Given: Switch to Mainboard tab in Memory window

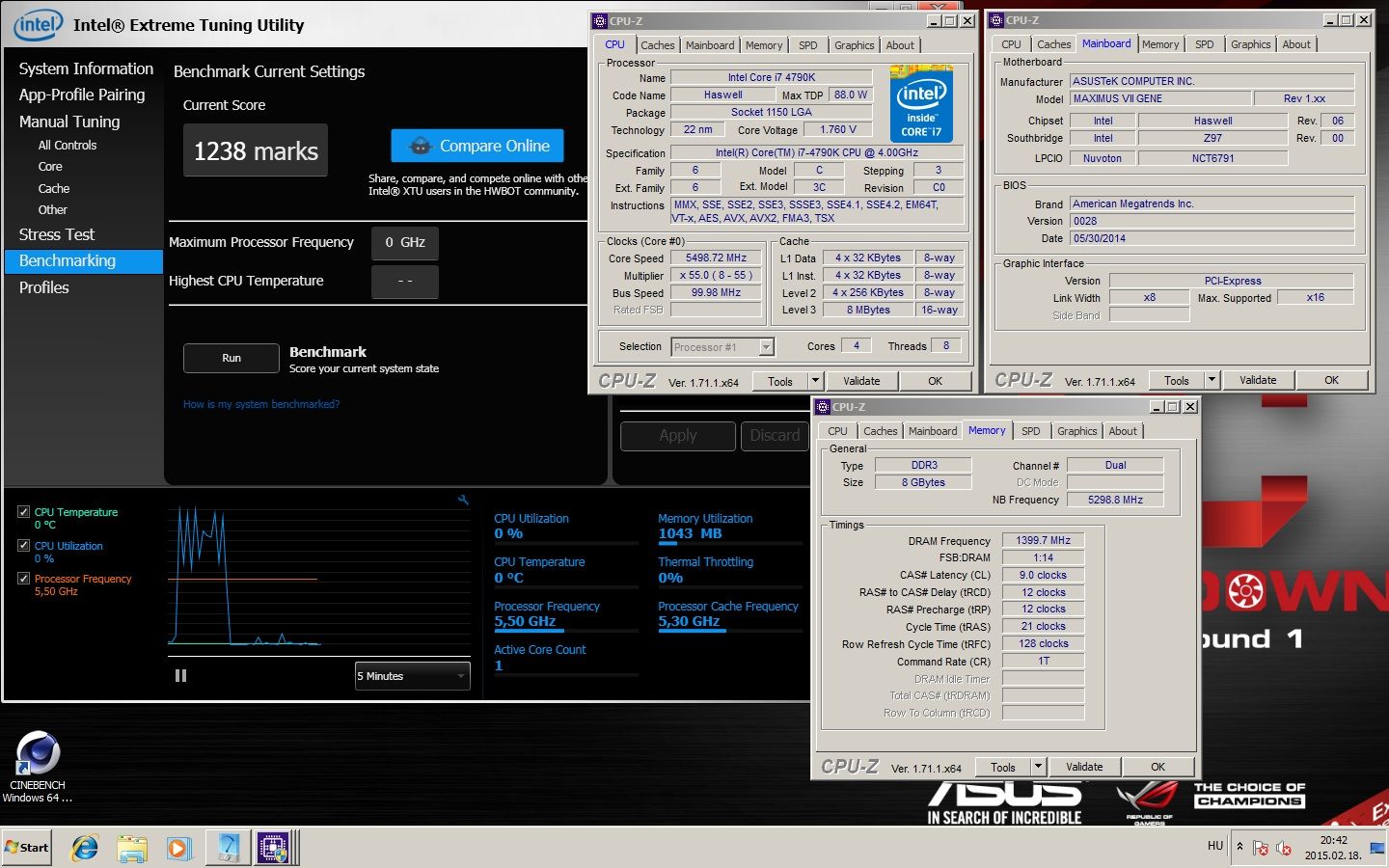Looking at the screenshot, I should pos(933,431).
